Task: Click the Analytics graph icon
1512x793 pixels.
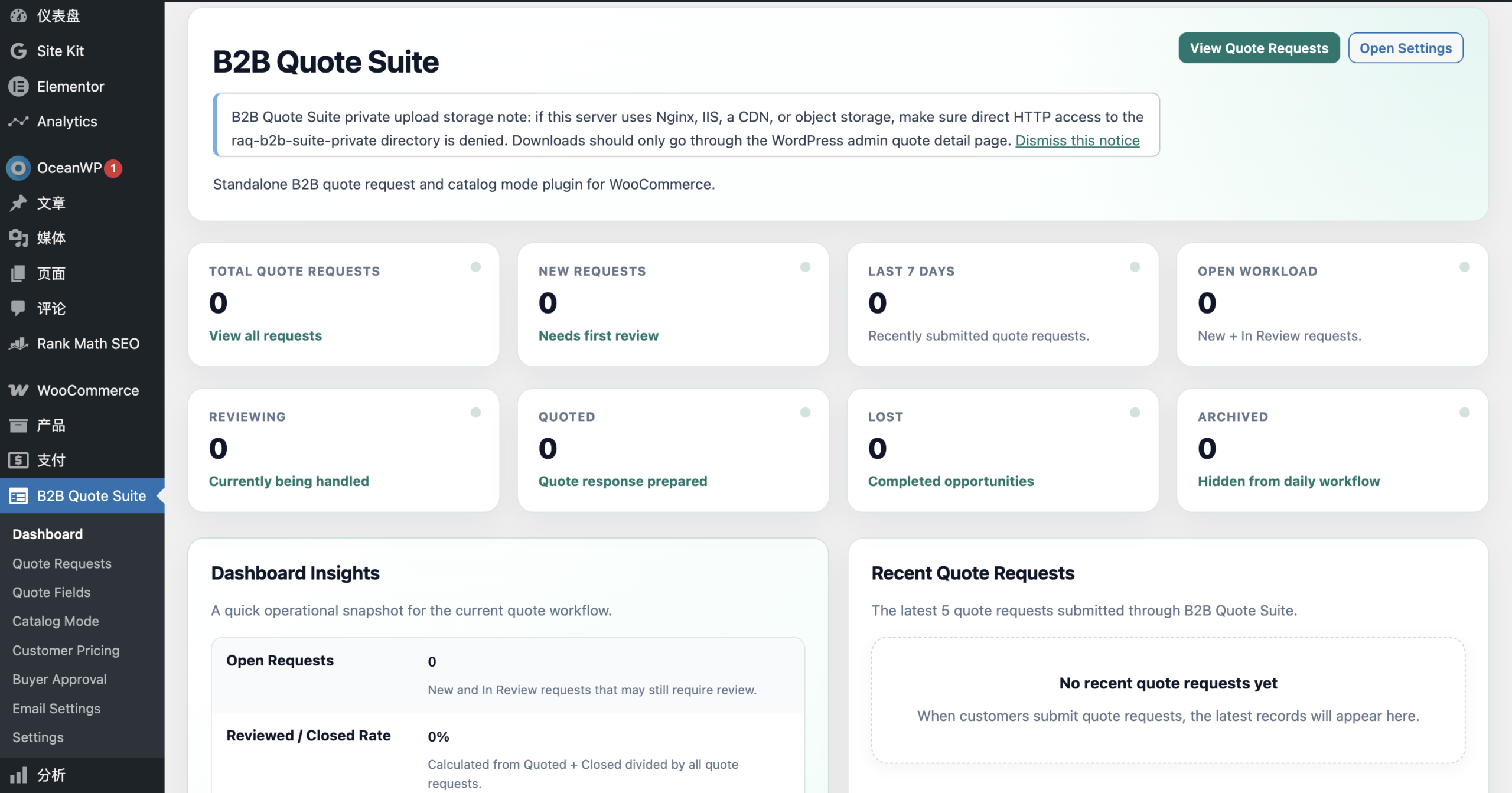Action: (x=18, y=121)
